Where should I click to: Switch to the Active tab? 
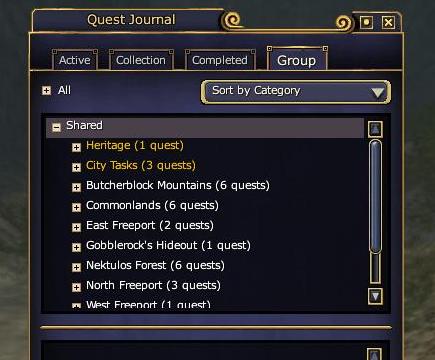point(75,60)
